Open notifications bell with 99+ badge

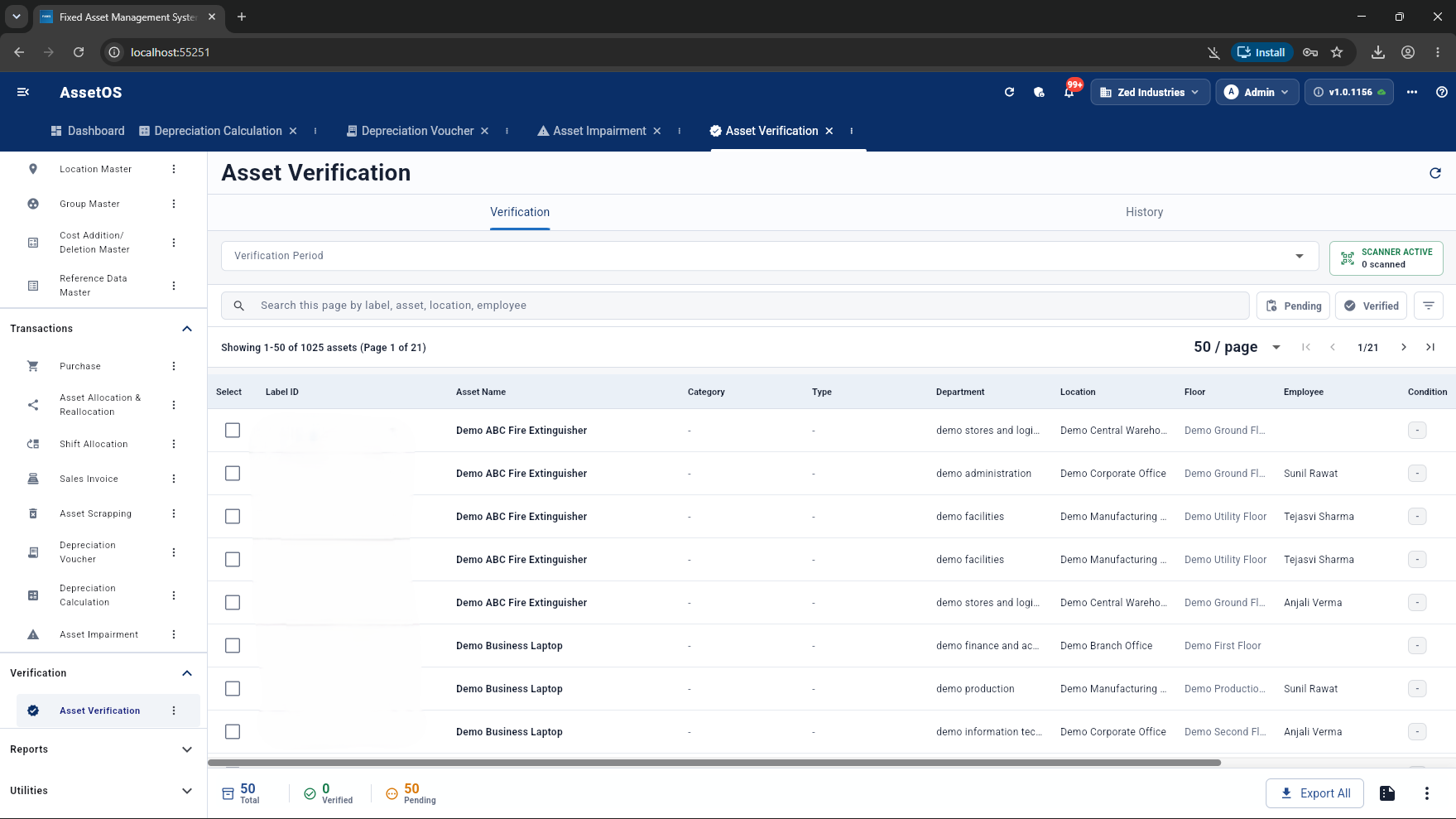click(x=1069, y=91)
